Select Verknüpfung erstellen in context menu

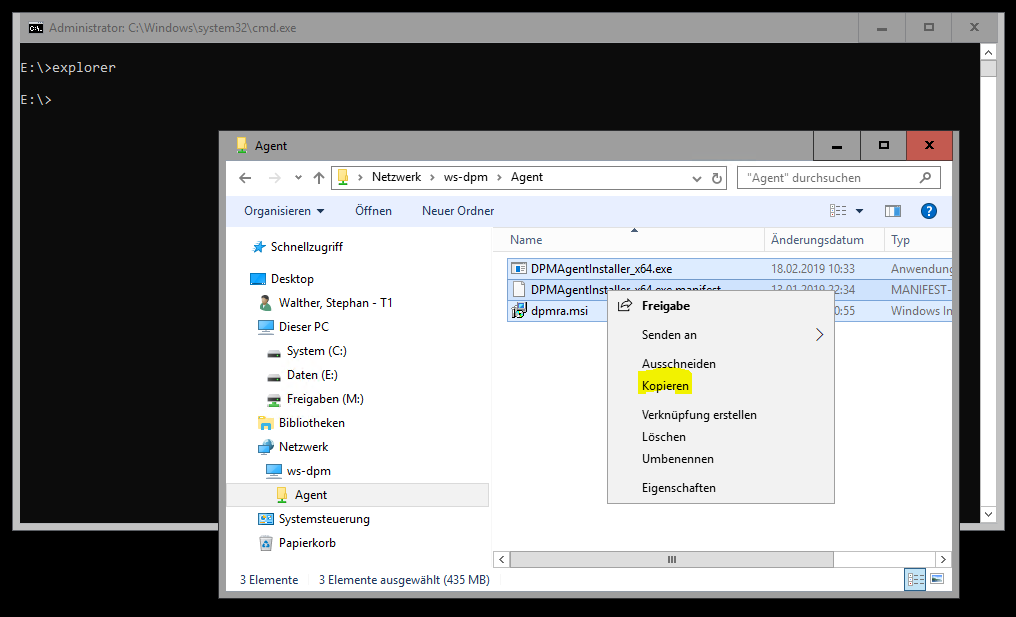pyautogui.click(x=721, y=415)
